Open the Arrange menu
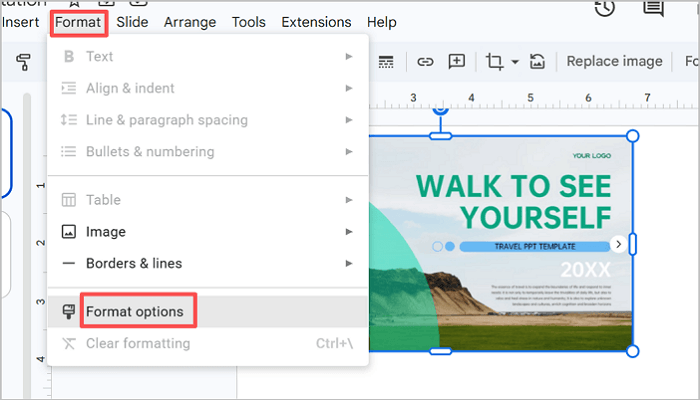This screenshot has width=700, height=400. click(190, 22)
